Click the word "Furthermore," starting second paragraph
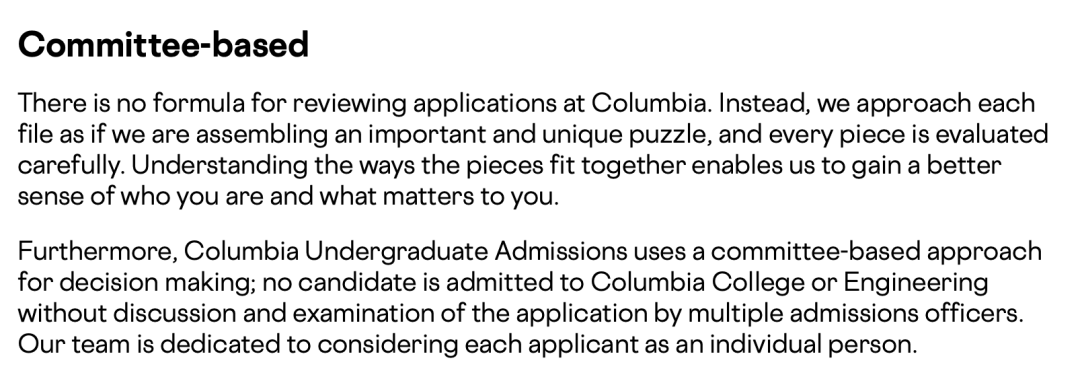This screenshot has width=1080, height=381. click(x=98, y=251)
